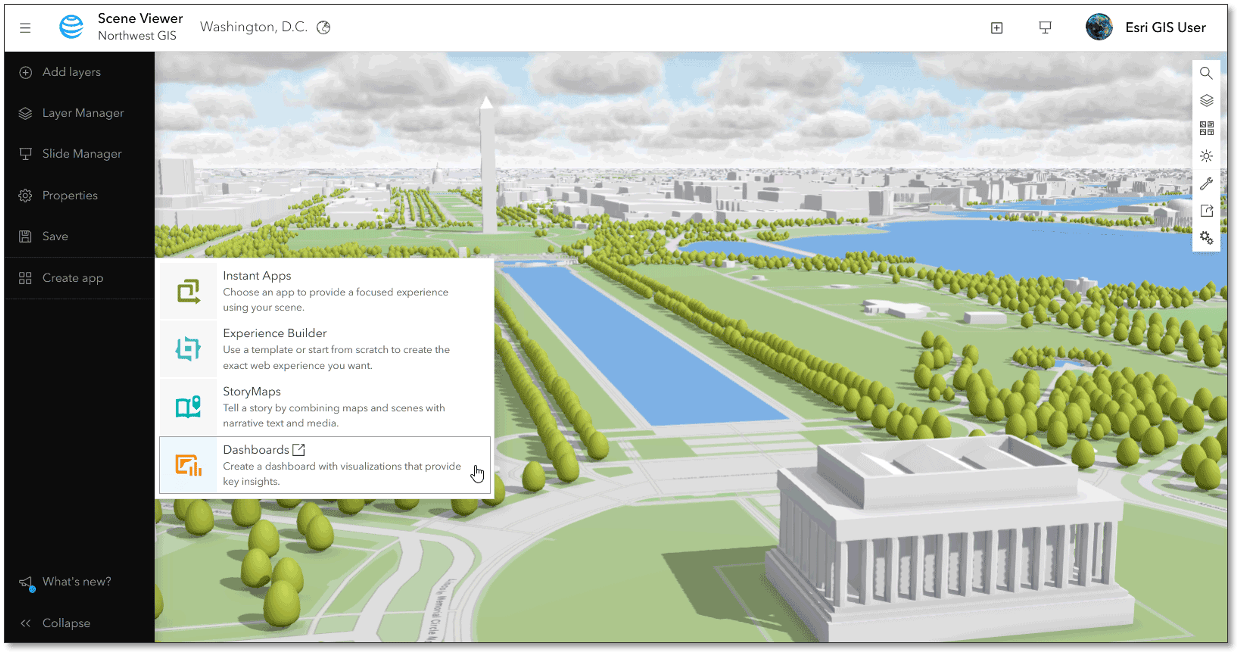Click the Save floppy disk icon

[26, 236]
